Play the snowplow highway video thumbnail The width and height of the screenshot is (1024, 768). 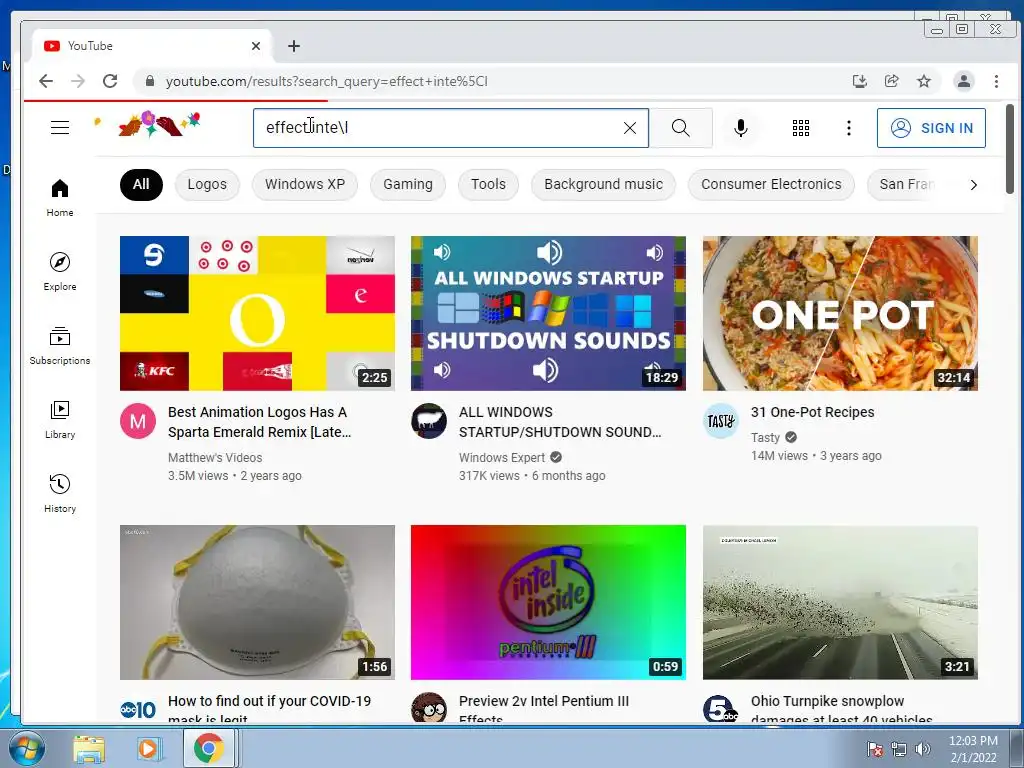[840, 602]
